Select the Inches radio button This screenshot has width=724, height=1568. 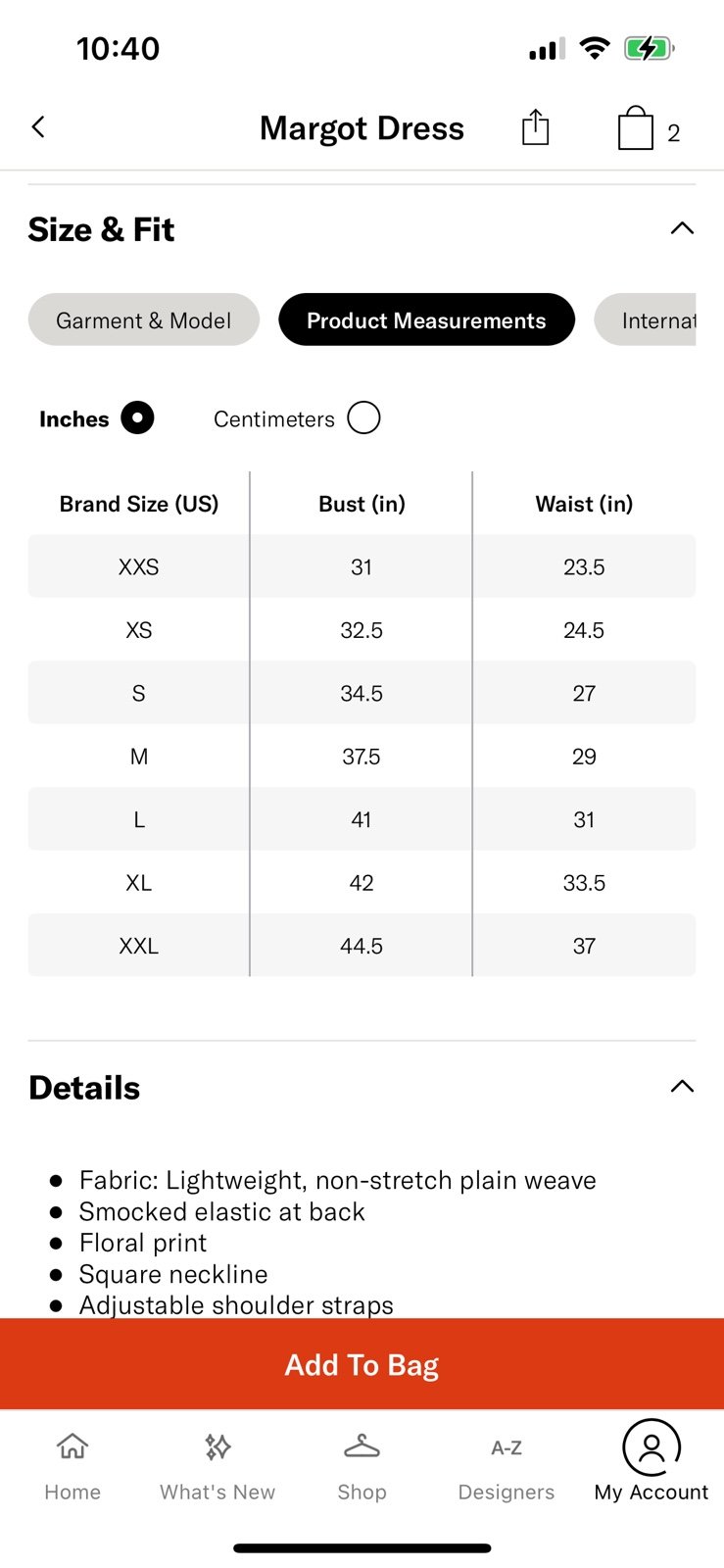pos(137,418)
